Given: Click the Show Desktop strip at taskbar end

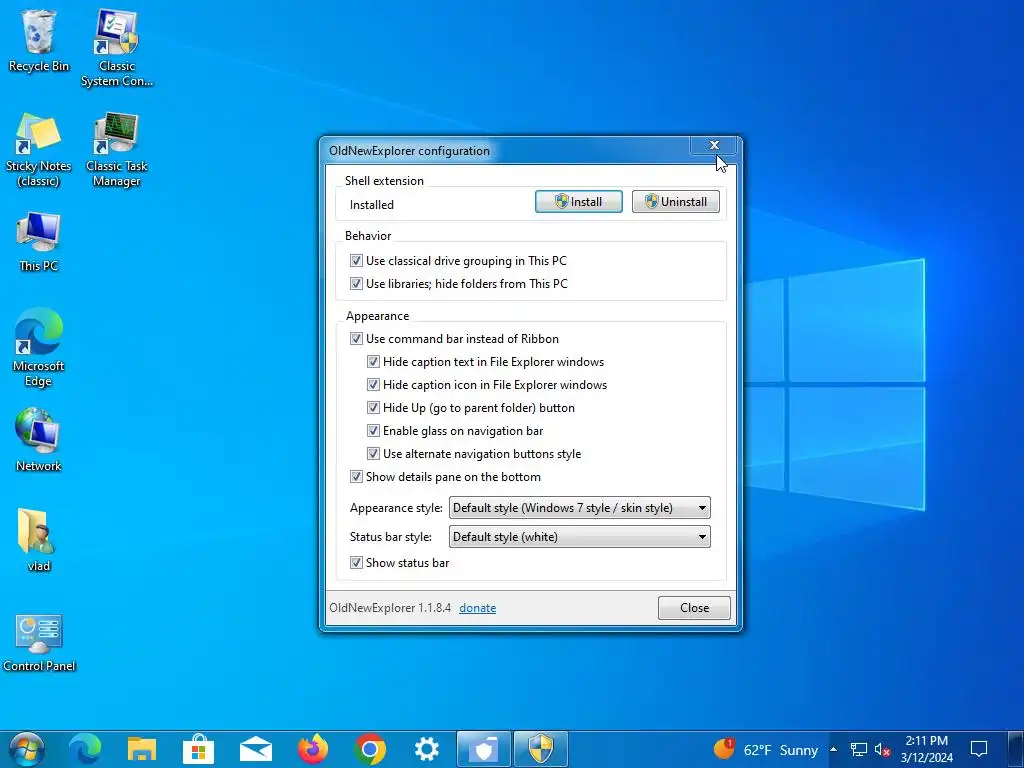Looking at the screenshot, I should [1016, 750].
